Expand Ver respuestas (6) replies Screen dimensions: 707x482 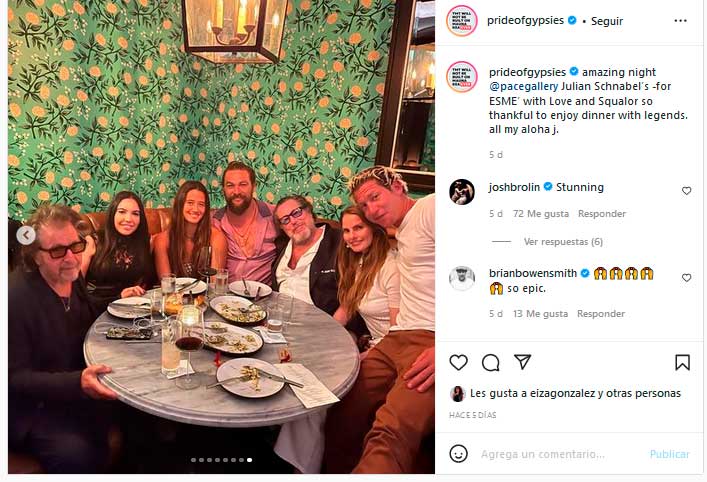pyautogui.click(x=563, y=241)
